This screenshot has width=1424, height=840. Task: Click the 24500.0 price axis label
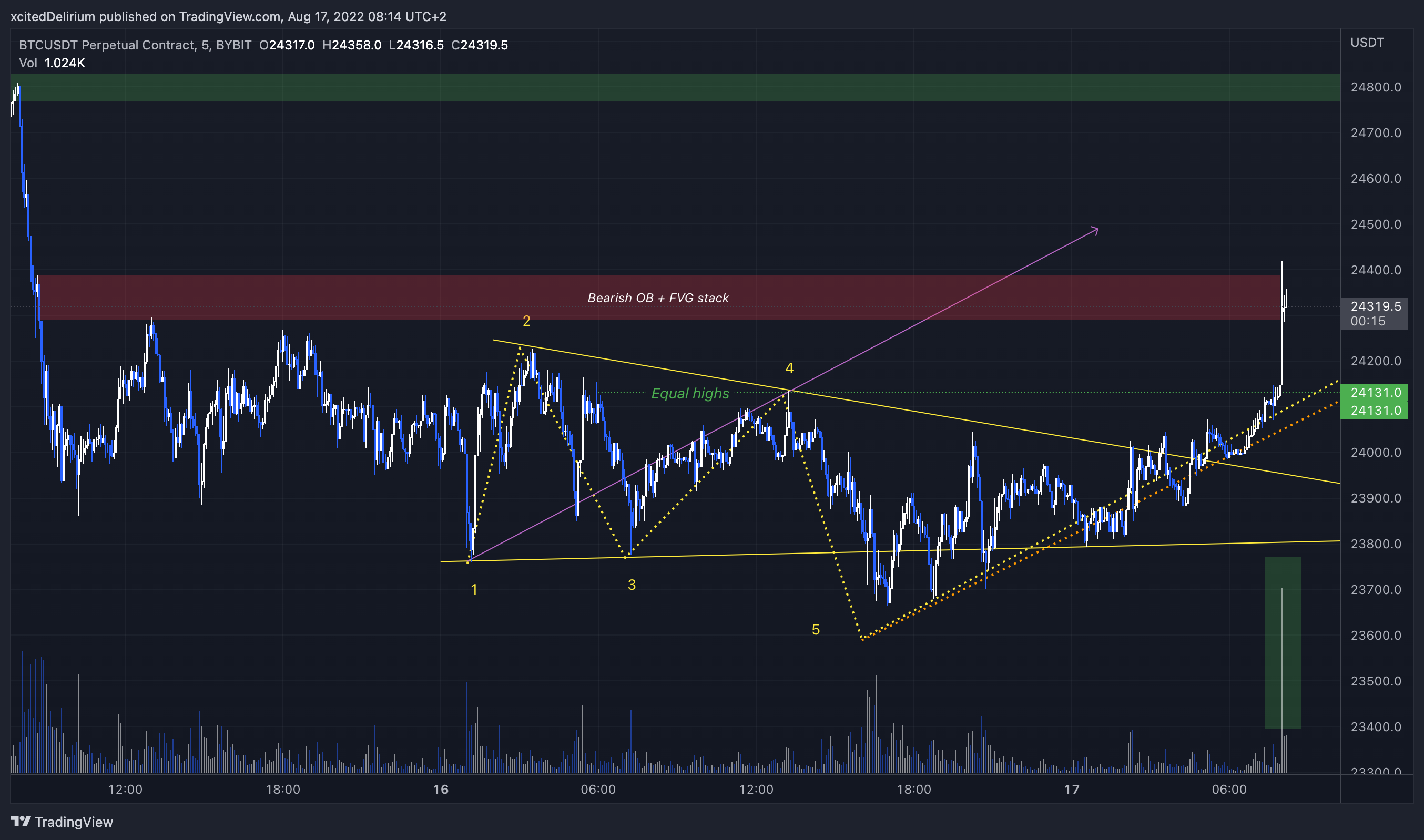coord(1376,224)
